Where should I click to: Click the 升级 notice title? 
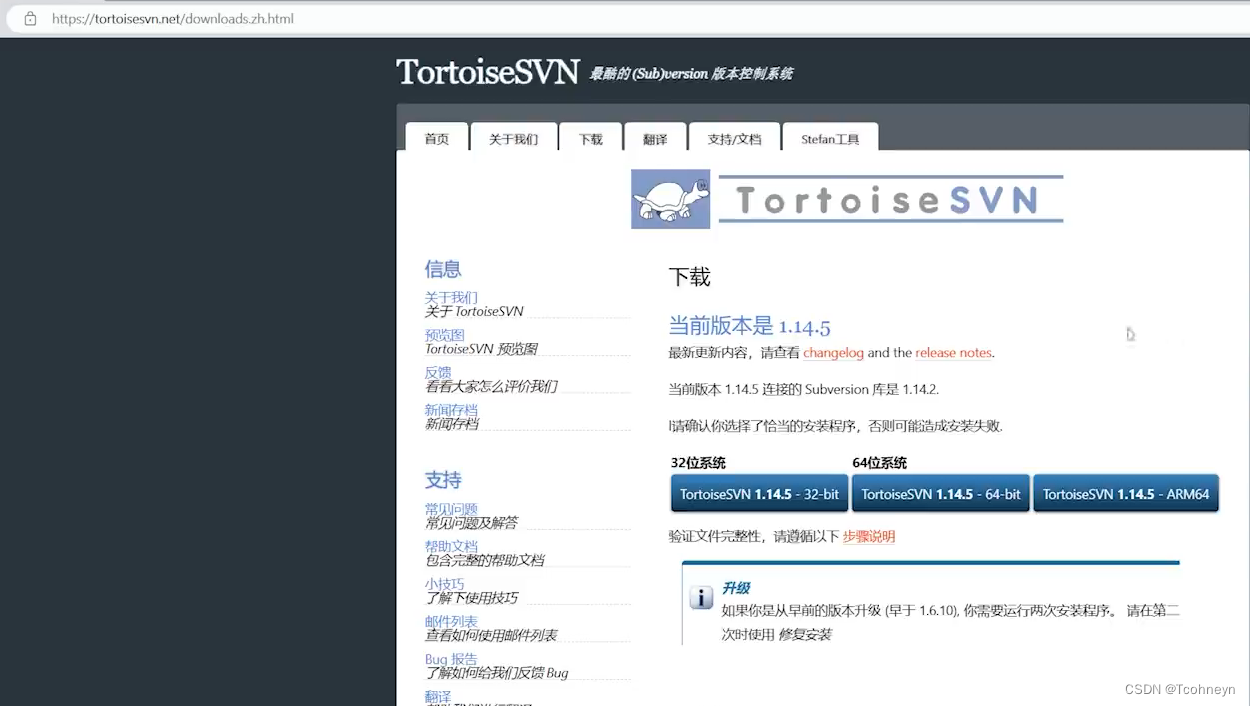tap(736, 588)
